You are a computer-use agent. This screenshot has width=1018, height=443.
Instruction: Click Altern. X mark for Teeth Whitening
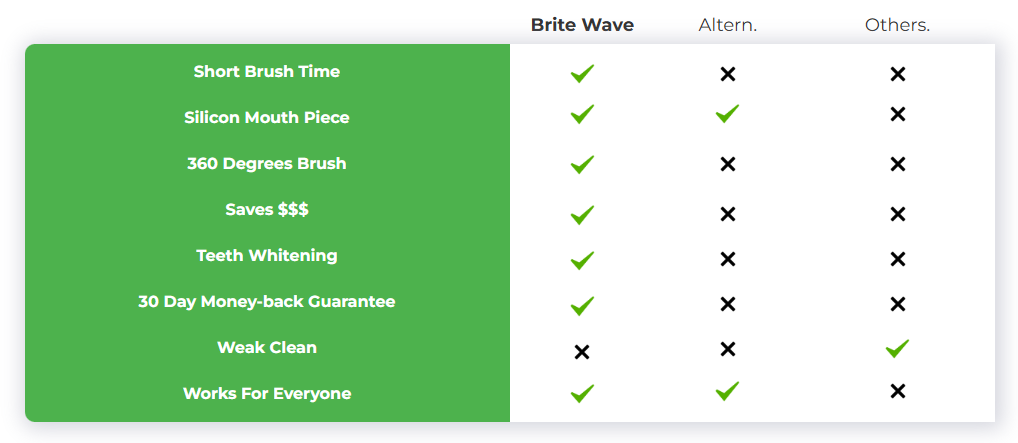tap(728, 260)
